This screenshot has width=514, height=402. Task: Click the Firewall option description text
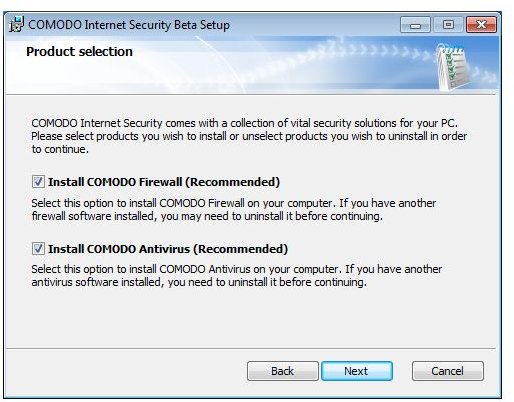pyautogui.click(x=234, y=210)
